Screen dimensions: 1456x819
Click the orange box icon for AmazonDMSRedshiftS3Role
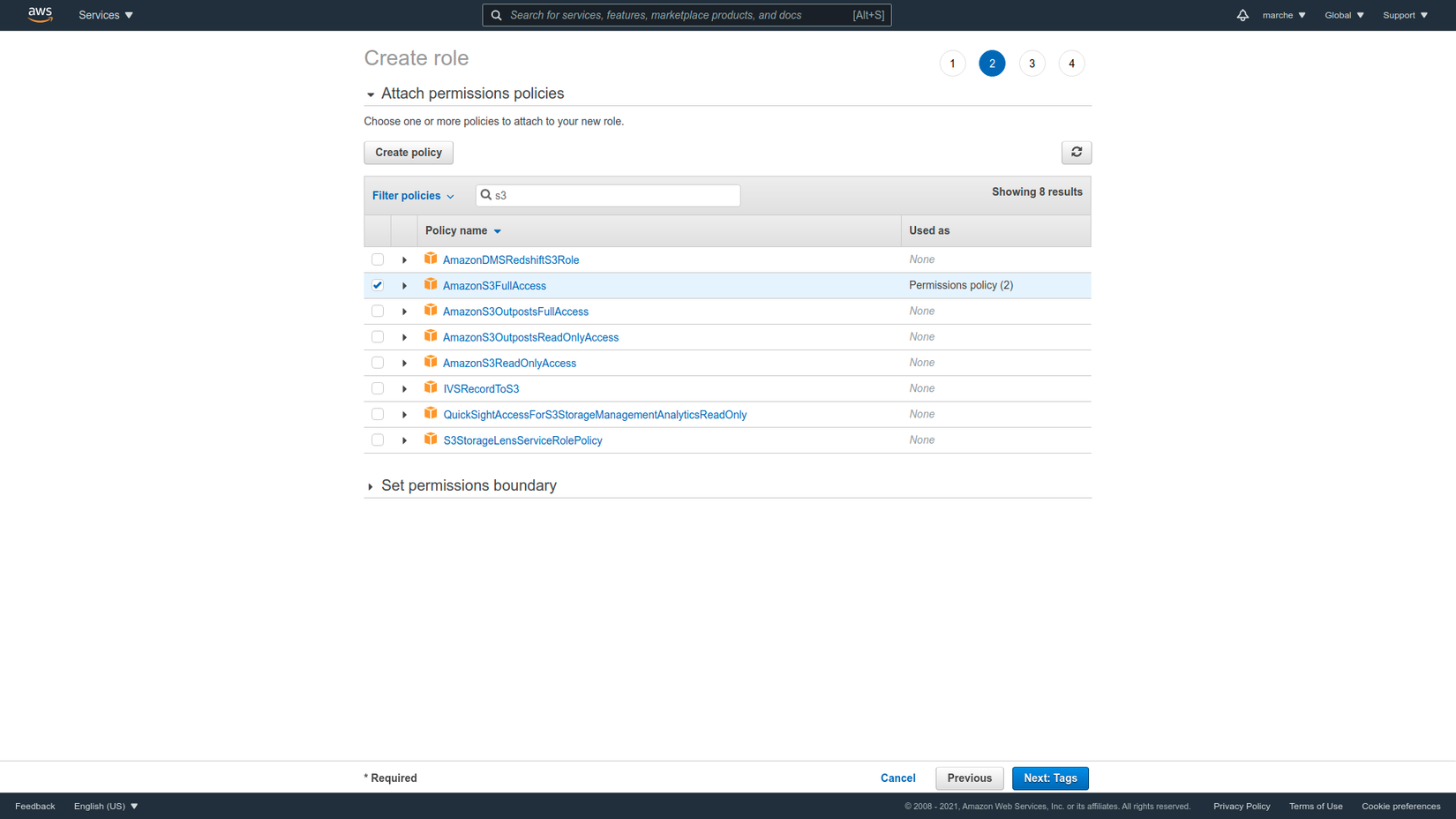click(431, 259)
